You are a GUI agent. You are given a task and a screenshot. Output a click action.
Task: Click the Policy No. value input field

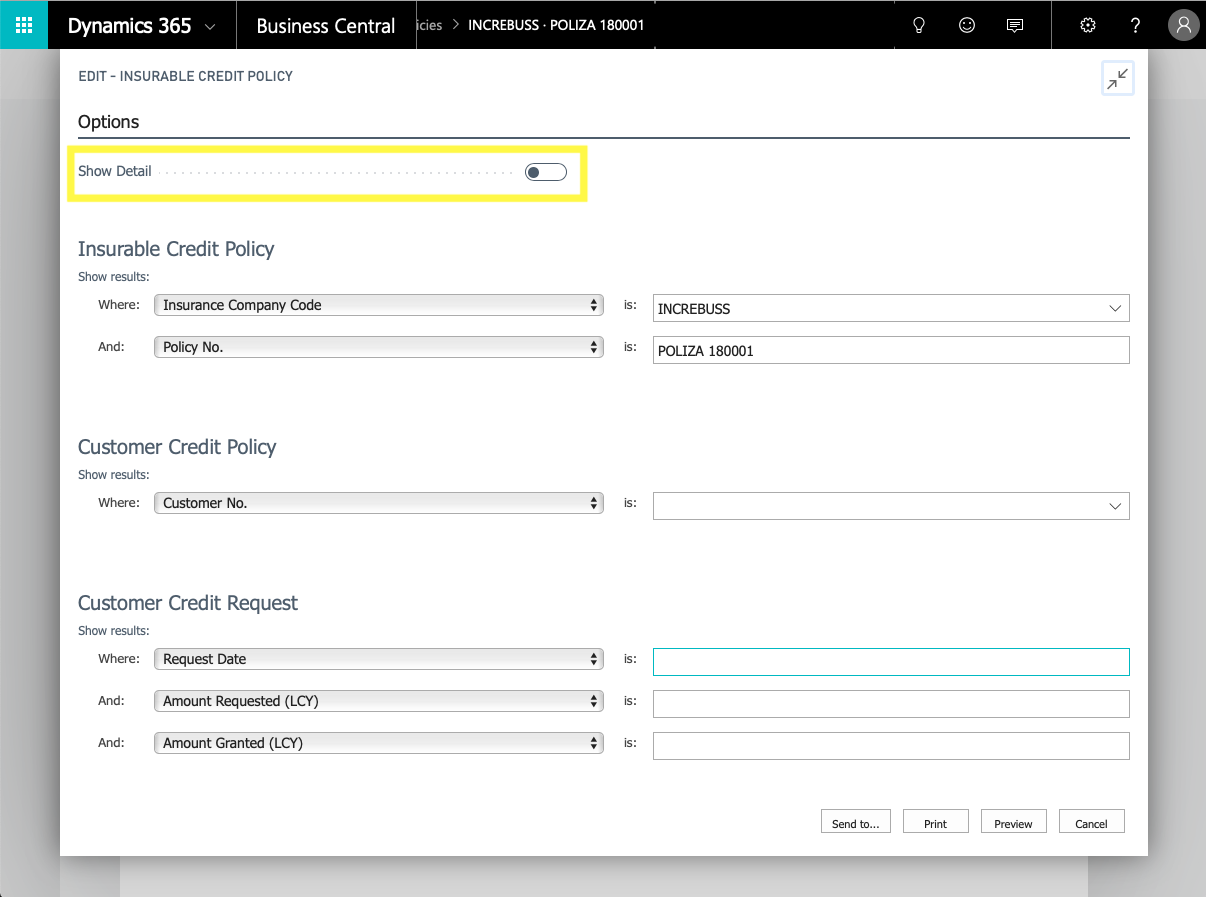[891, 350]
